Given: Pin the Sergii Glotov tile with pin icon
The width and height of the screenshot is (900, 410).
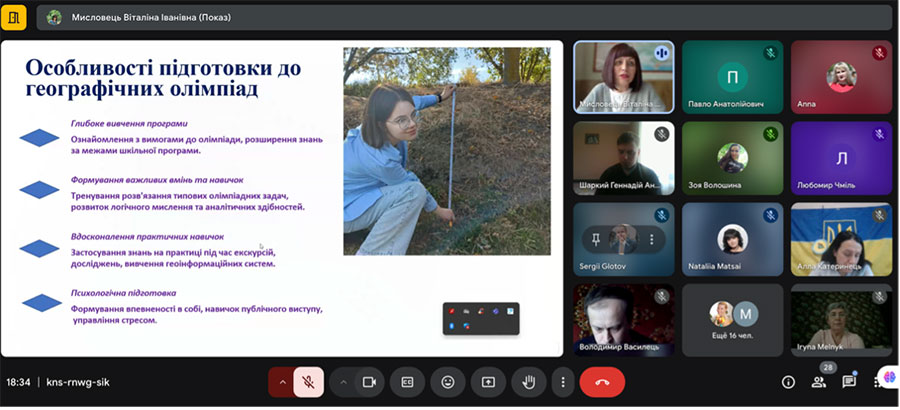Looking at the screenshot, I should click(596, 239).
